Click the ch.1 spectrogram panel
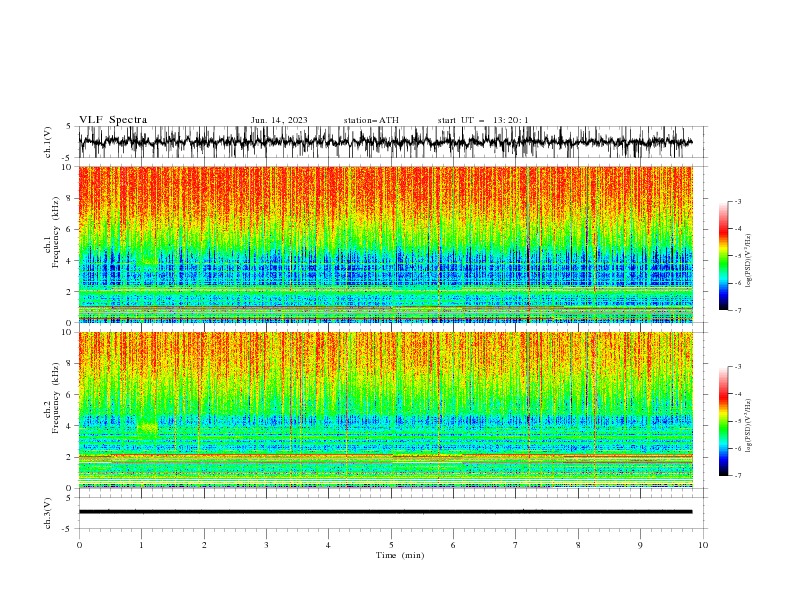 [x=385, y=244]
